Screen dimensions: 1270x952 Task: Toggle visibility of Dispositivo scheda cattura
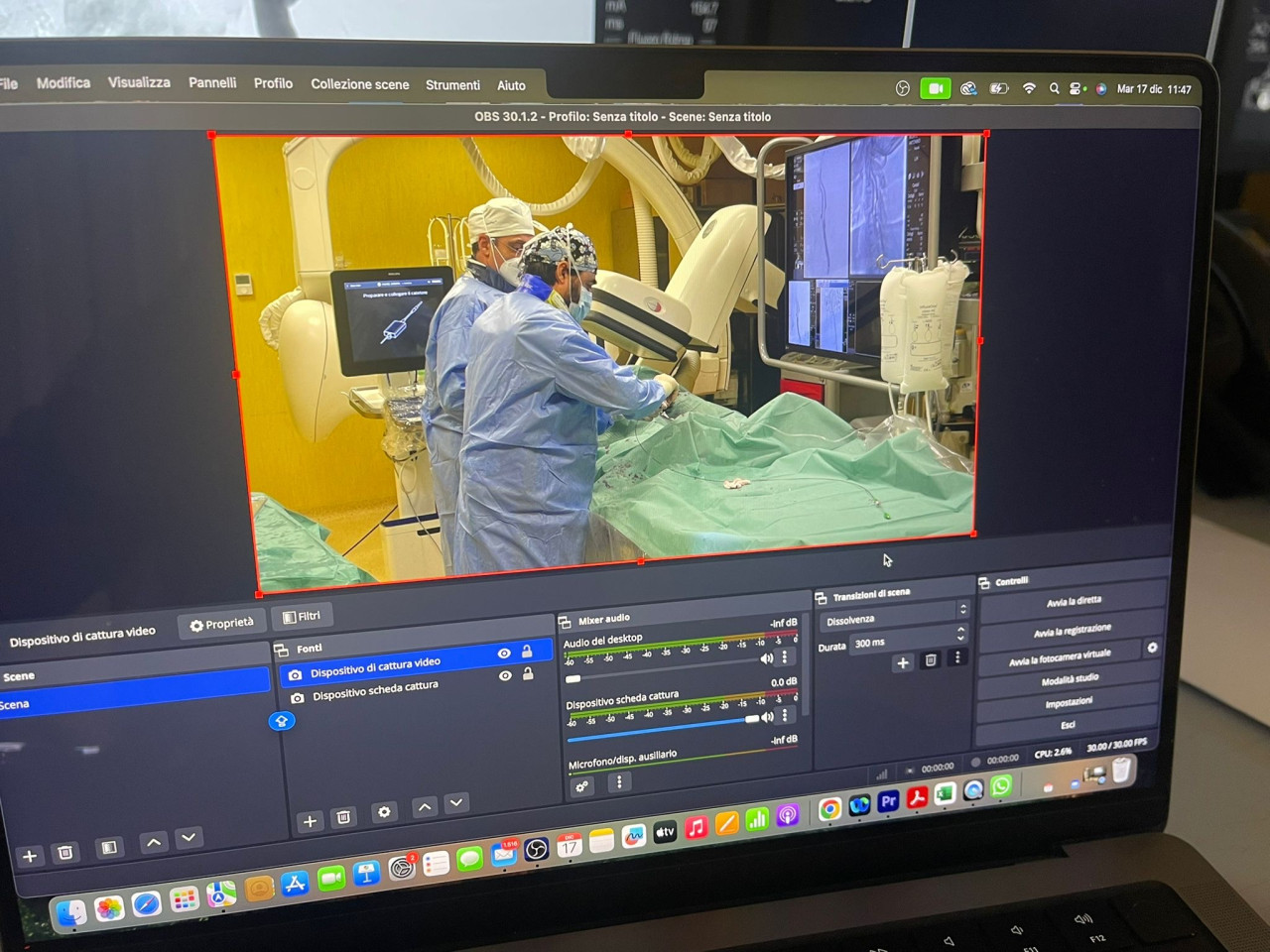point(505,675)
